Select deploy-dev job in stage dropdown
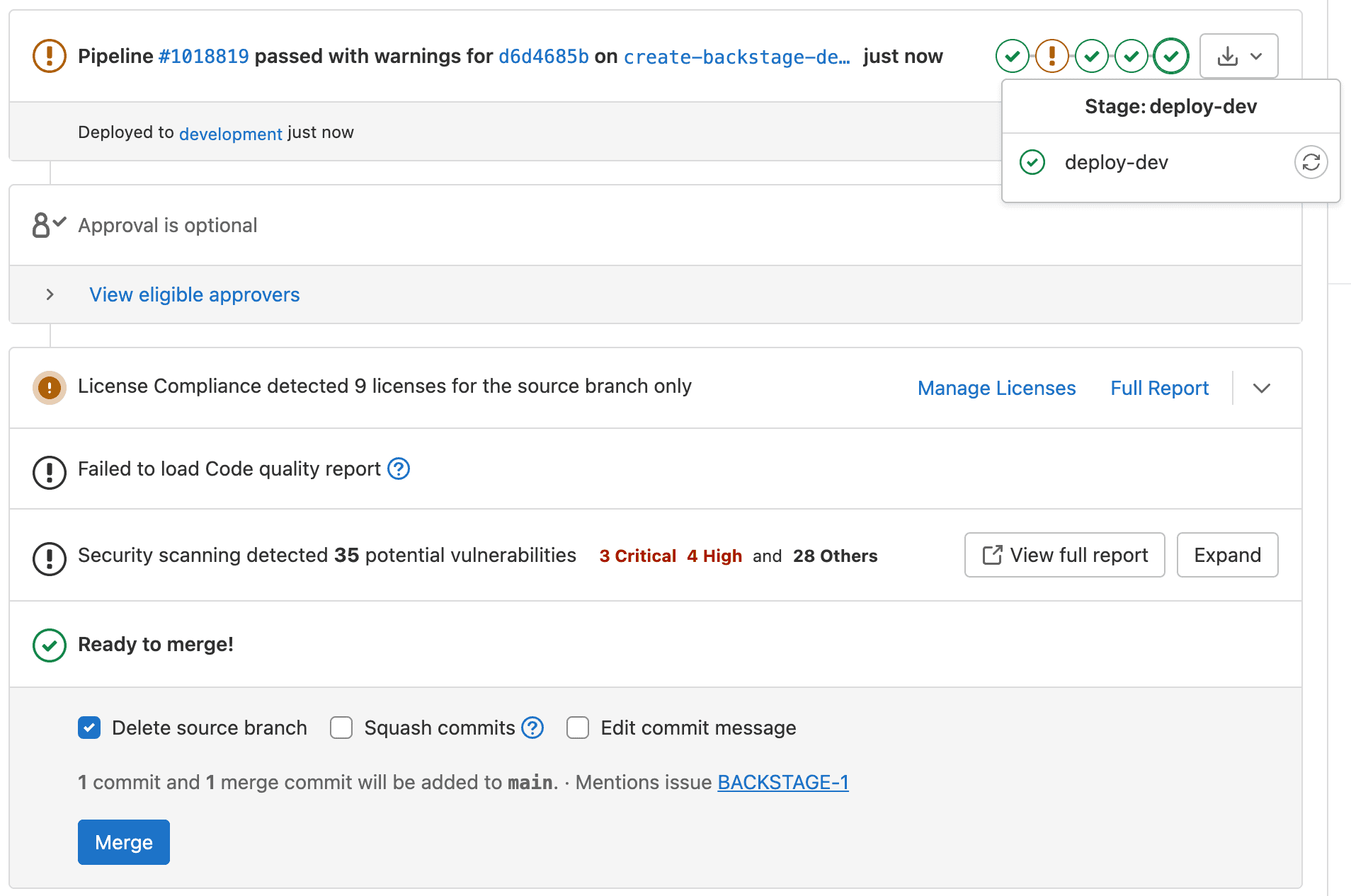The image size is (1351, 896). point(1117,162)
